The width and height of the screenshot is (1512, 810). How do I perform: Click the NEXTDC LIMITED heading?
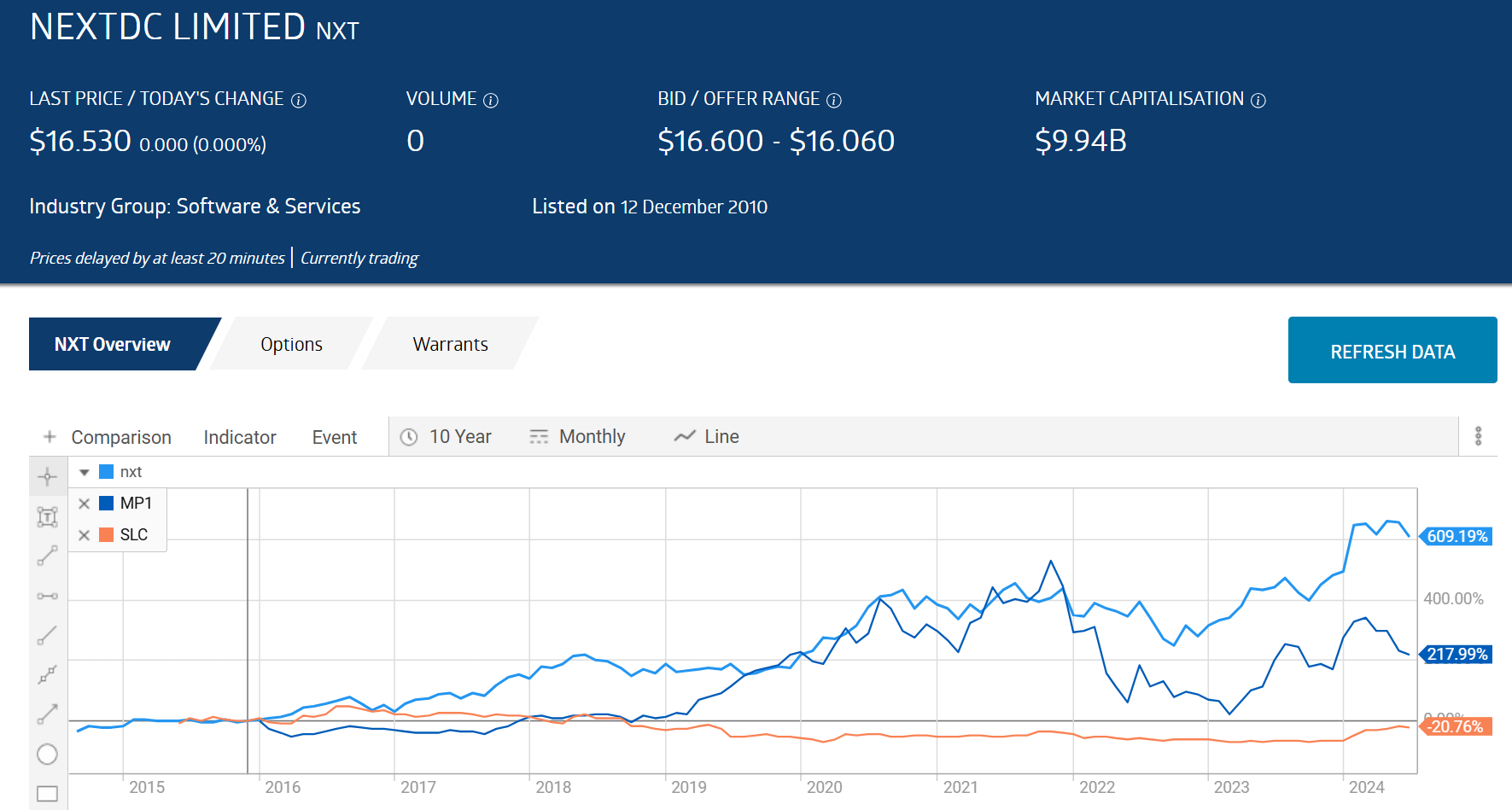click(x=167, y=27)
